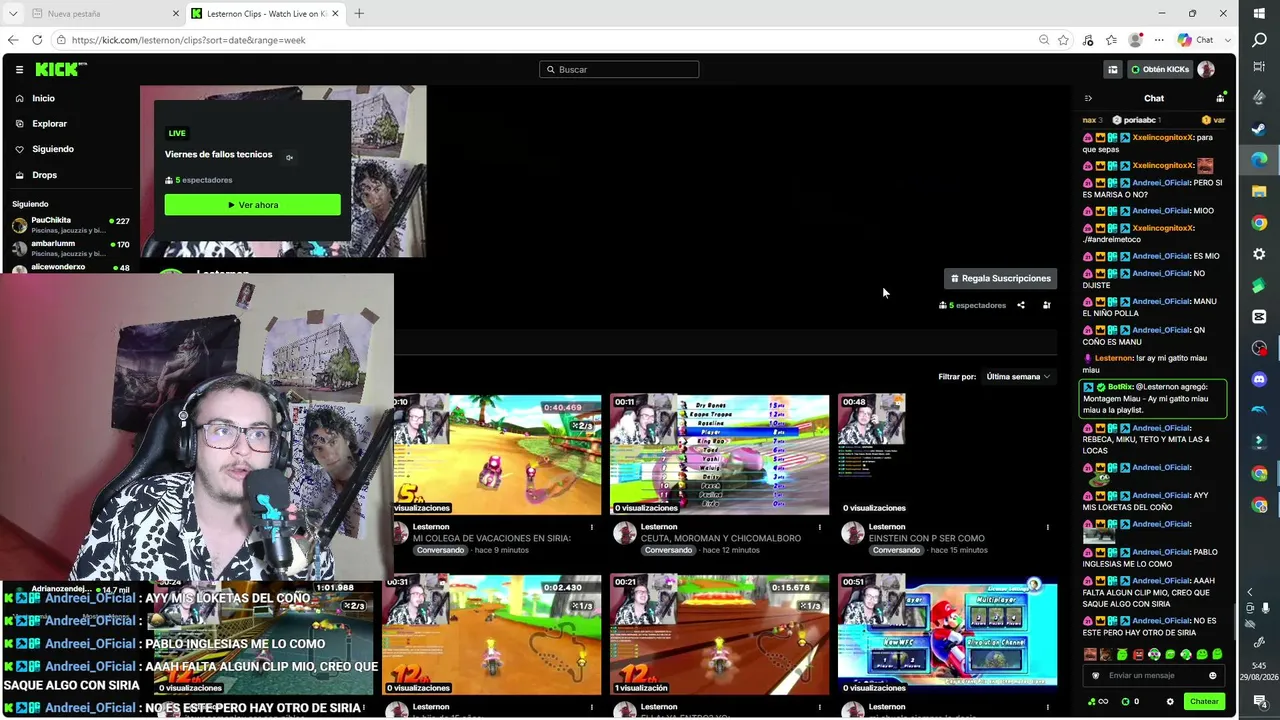This screenshot has width=1280, height=720.
Task: Click the KICK logo
Action: pyautogui.click(x=60, y=69)
